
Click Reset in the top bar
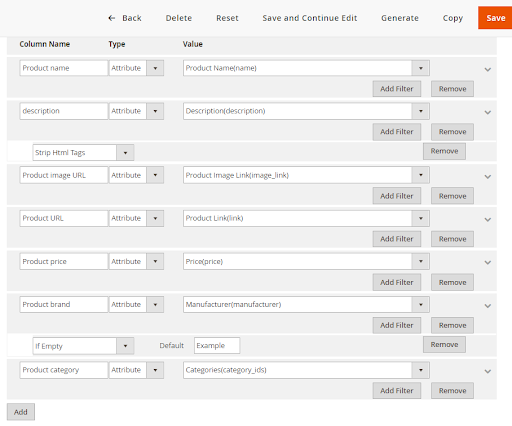[x=227, y=18]
